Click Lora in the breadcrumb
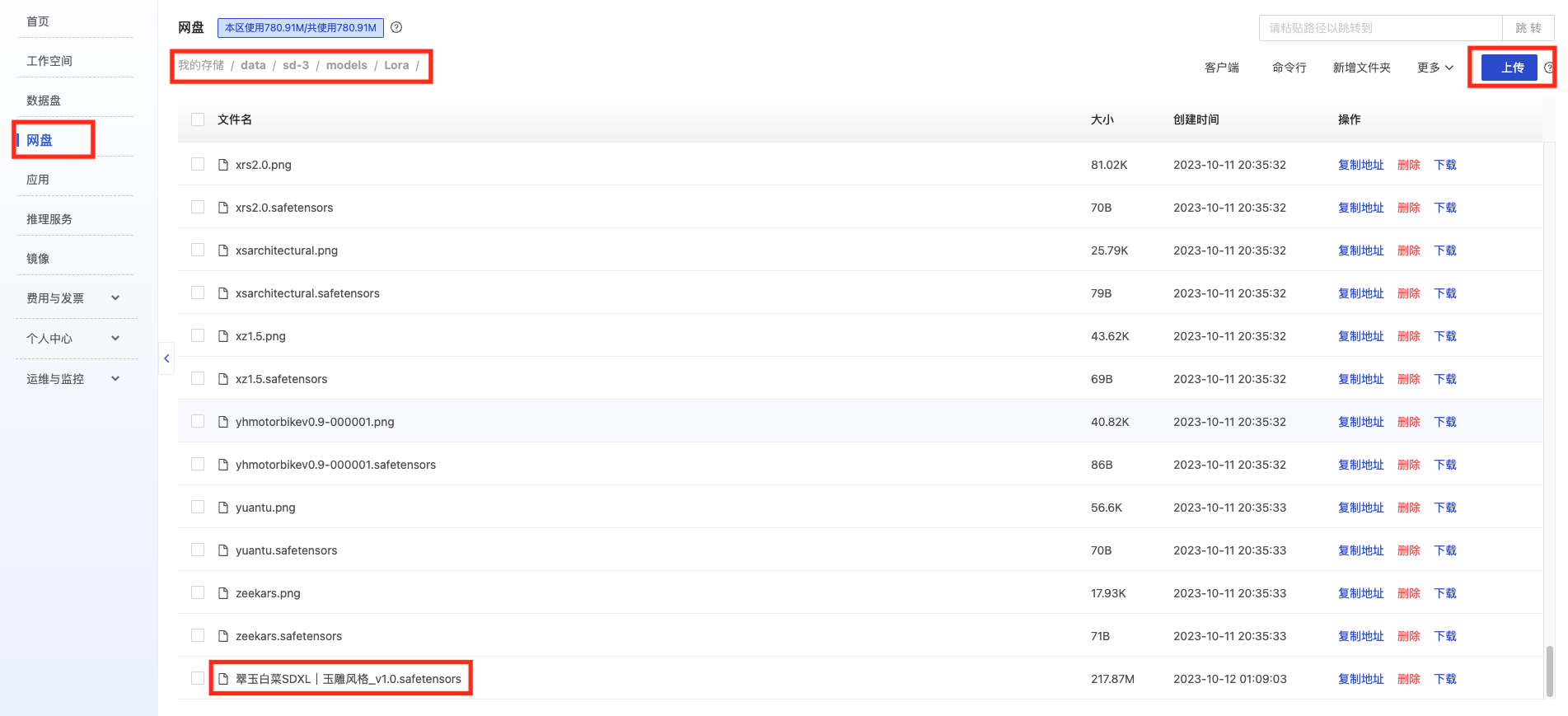The image size is (1568, 716). tap(396, 65)
